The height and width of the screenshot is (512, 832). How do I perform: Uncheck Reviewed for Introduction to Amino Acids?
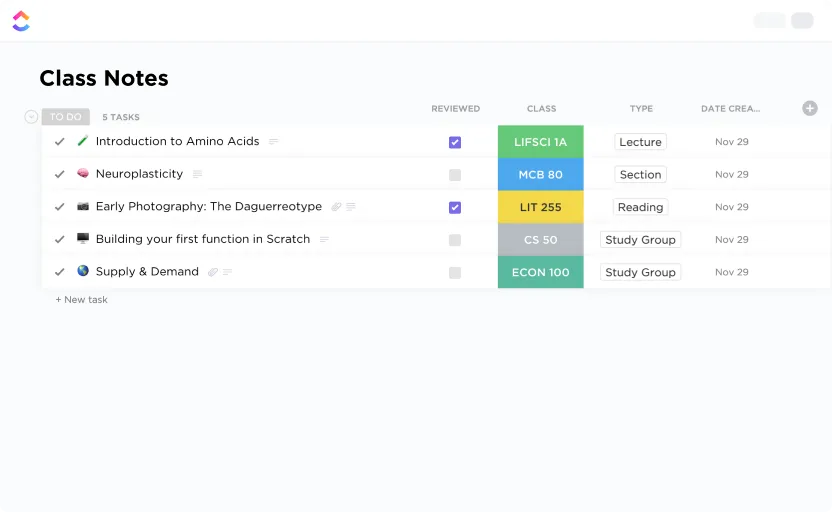(455, 142)
